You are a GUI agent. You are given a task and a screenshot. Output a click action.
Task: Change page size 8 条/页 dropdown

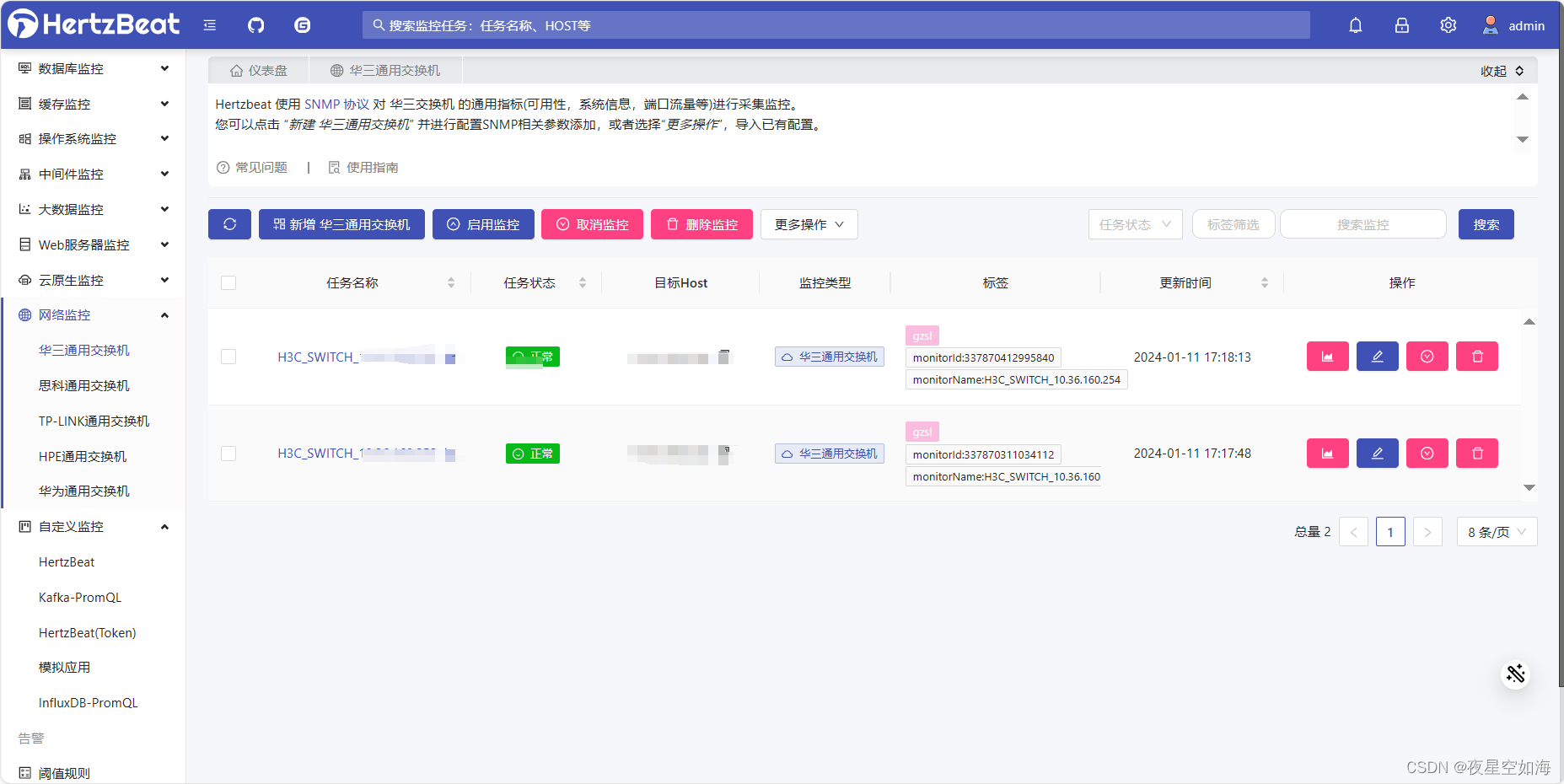1497,532
